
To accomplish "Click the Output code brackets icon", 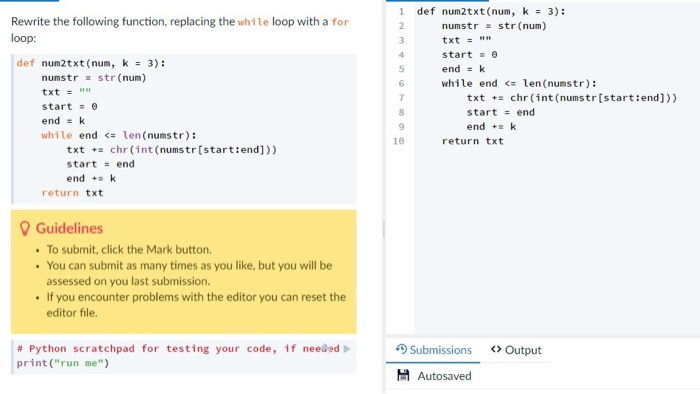I will click(496, 349).
